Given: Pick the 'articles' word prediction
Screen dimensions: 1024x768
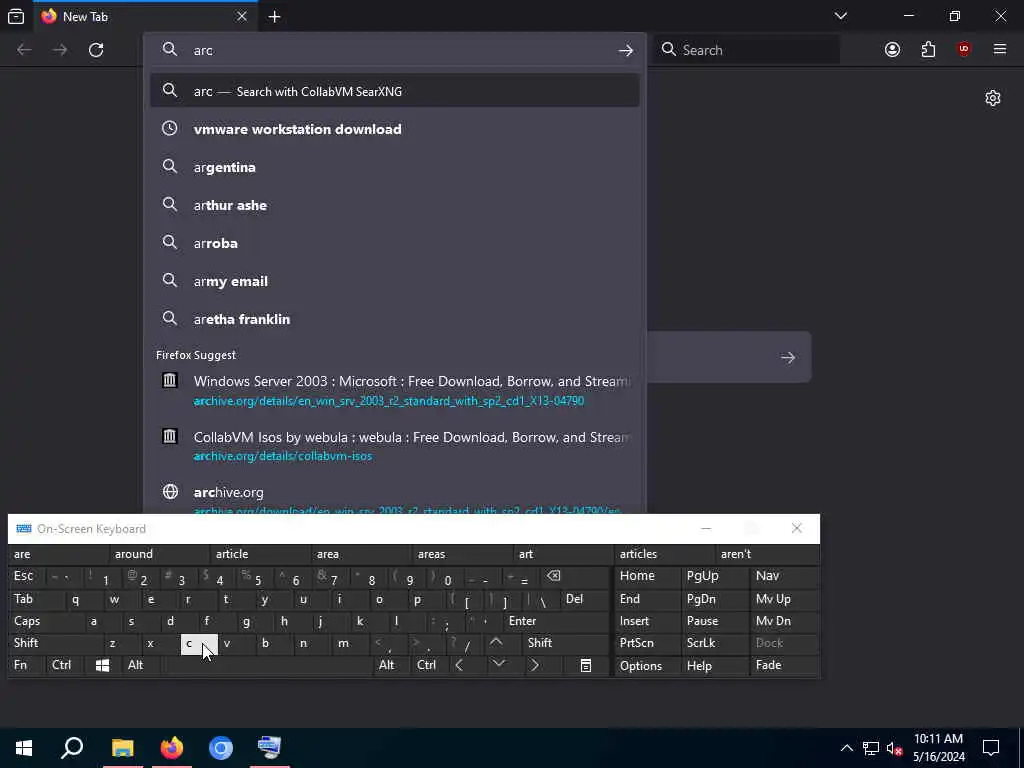Looking at the screenshot, I should (664, 554).
